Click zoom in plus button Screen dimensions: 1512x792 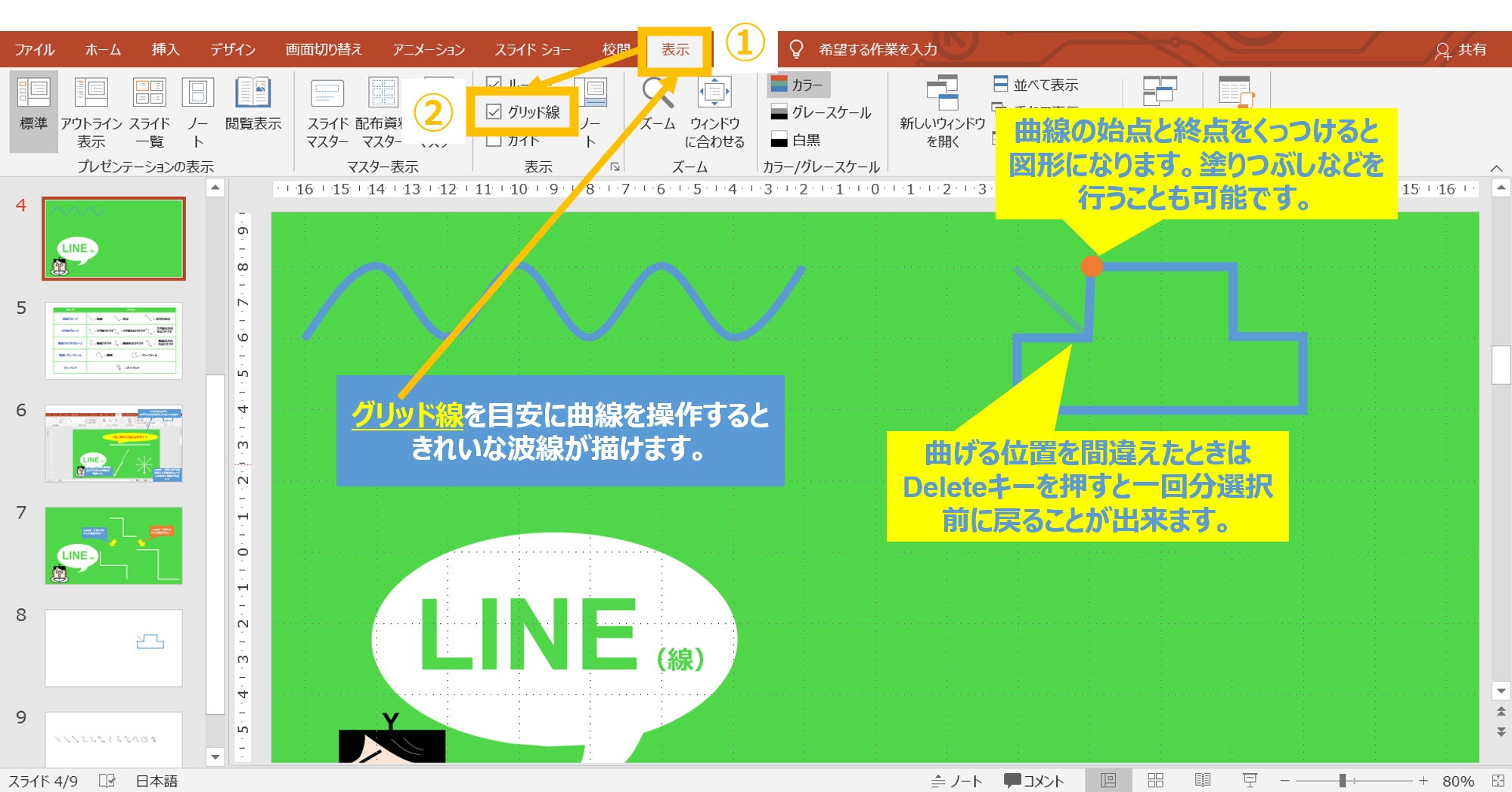[x=1424, y=781]
